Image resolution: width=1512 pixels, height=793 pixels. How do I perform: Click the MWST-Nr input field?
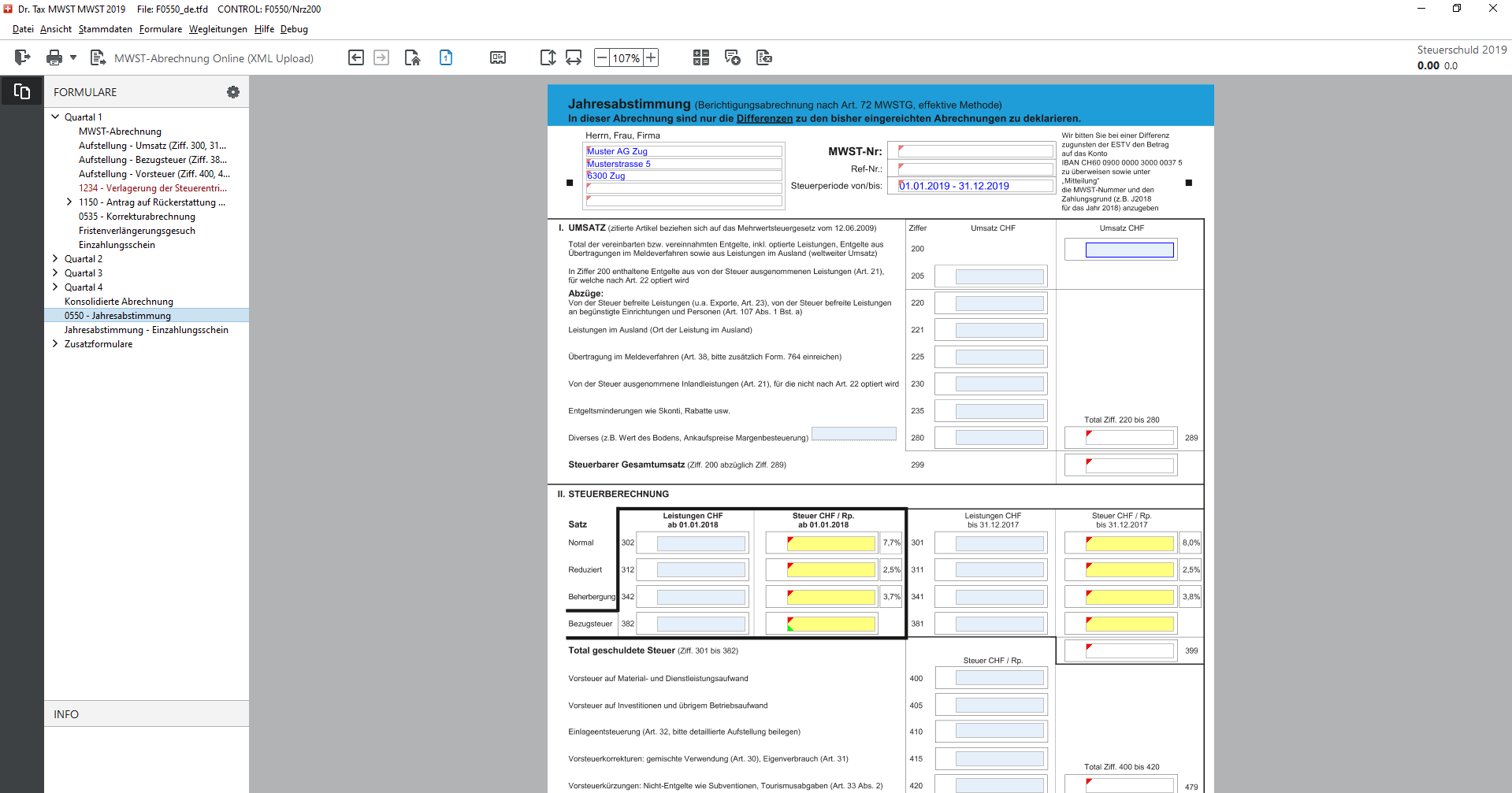tap(975, 151)
